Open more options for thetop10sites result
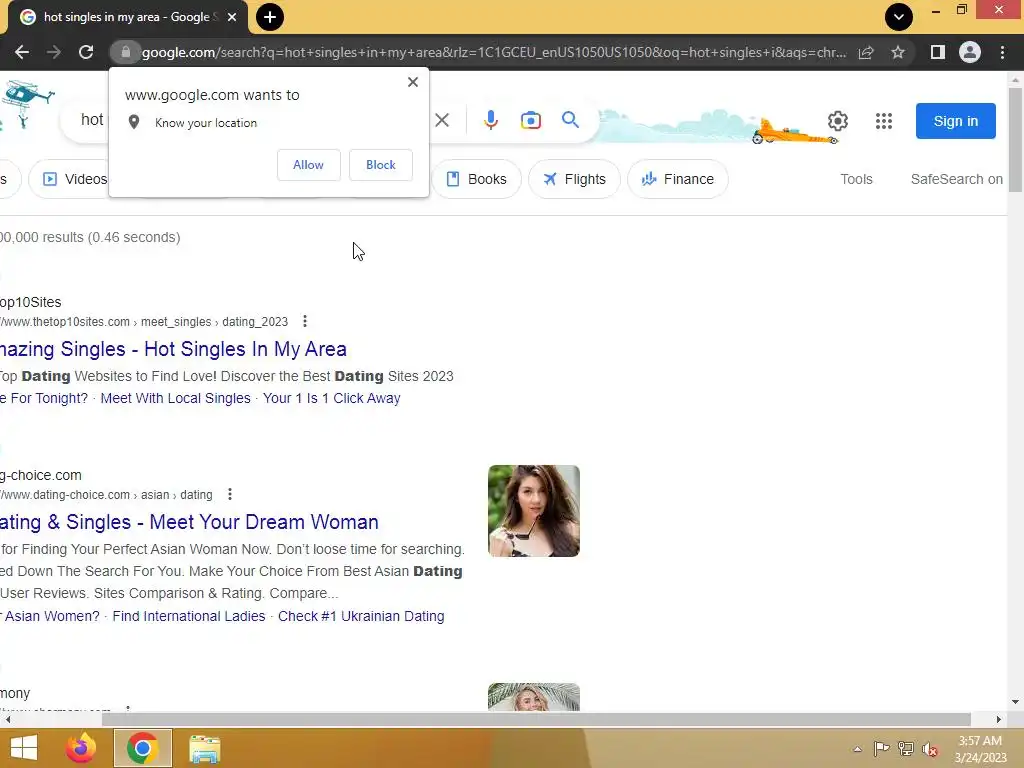 point(305,321)
